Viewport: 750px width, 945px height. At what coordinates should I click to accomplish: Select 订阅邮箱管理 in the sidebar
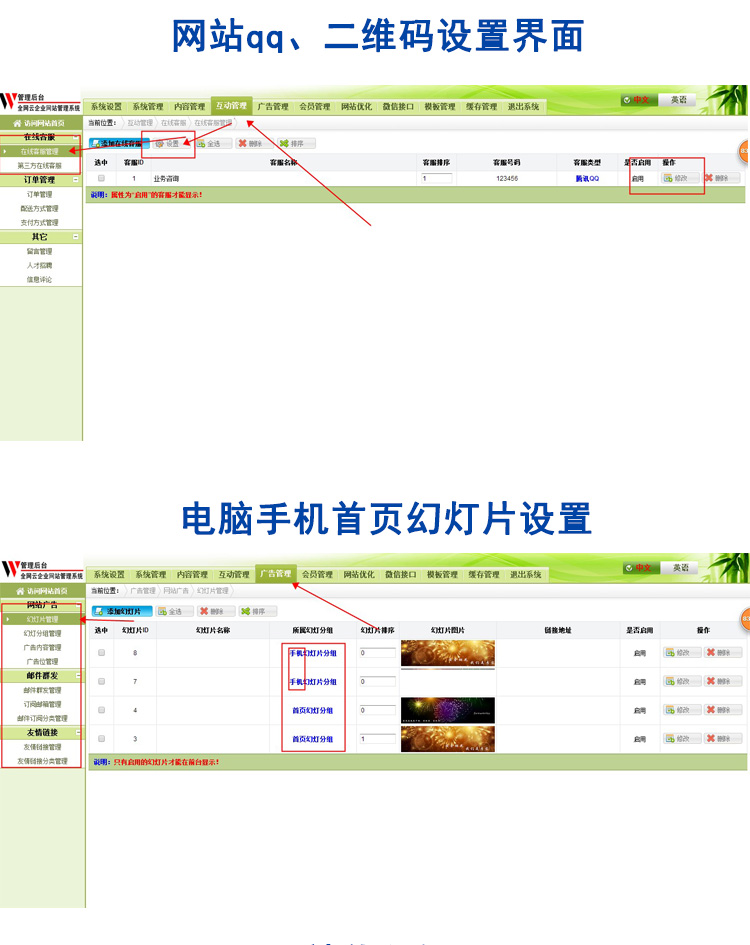click(x=42, y=704)
